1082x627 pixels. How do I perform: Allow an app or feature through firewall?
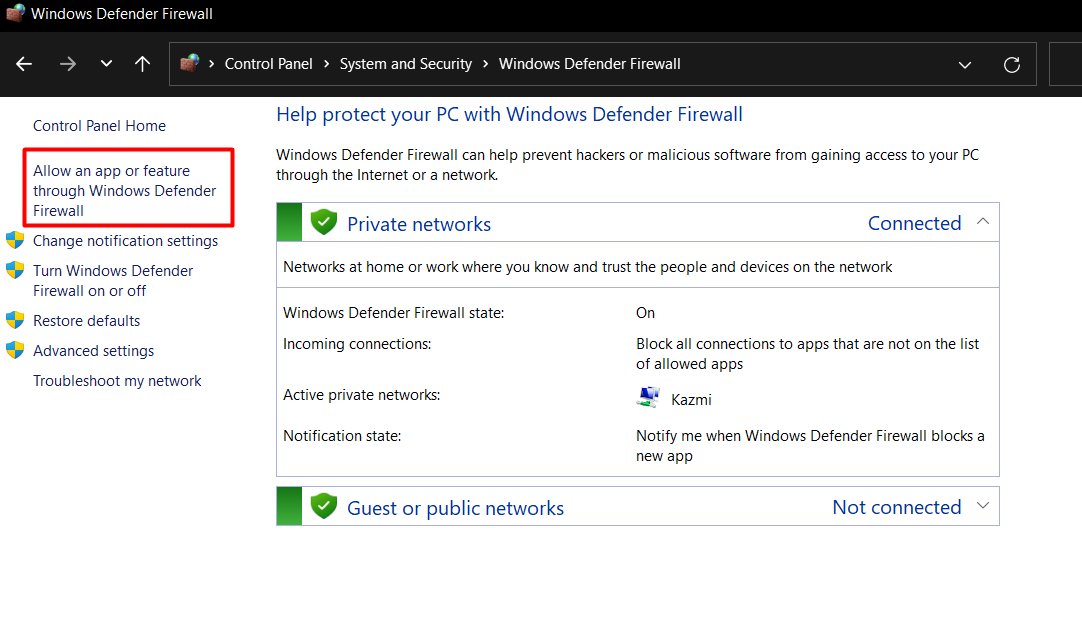click(124, 190)
